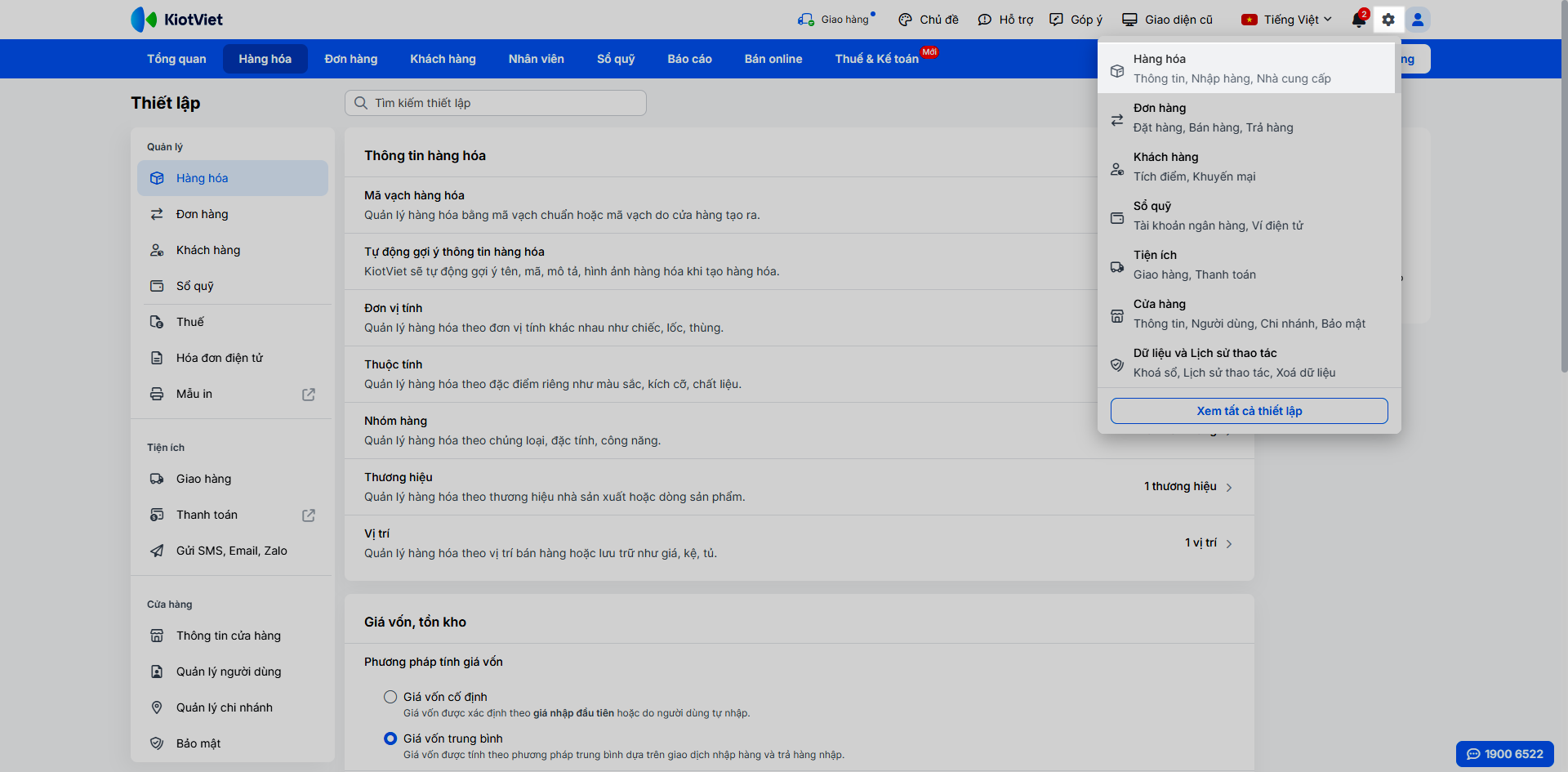Select Hóa đơn điện tử sidebar item
1568x772 pixels.
(233, 358)
